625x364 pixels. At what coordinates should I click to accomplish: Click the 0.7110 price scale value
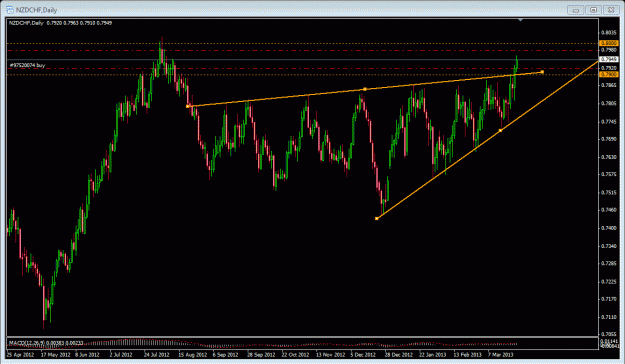tap(609, 317)
